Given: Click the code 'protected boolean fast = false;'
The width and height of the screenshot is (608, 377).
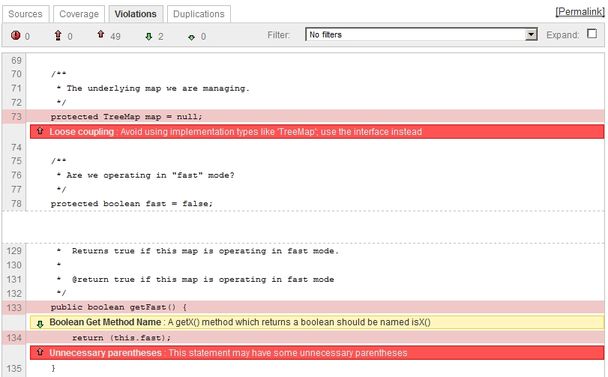Looking at the screenshot, I should click(x=132, y=204).
